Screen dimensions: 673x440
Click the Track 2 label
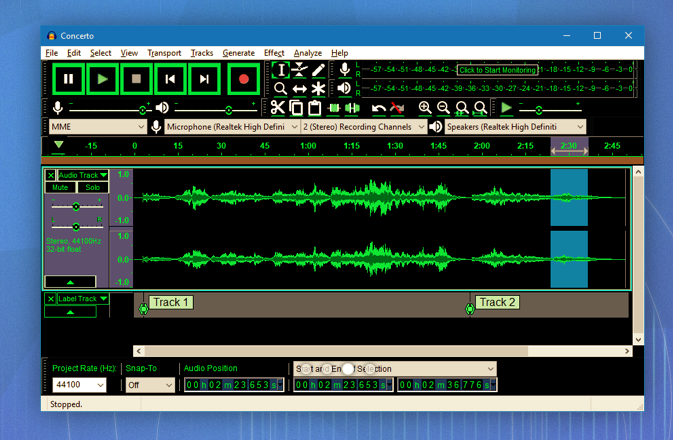click(x=497, y=302)
